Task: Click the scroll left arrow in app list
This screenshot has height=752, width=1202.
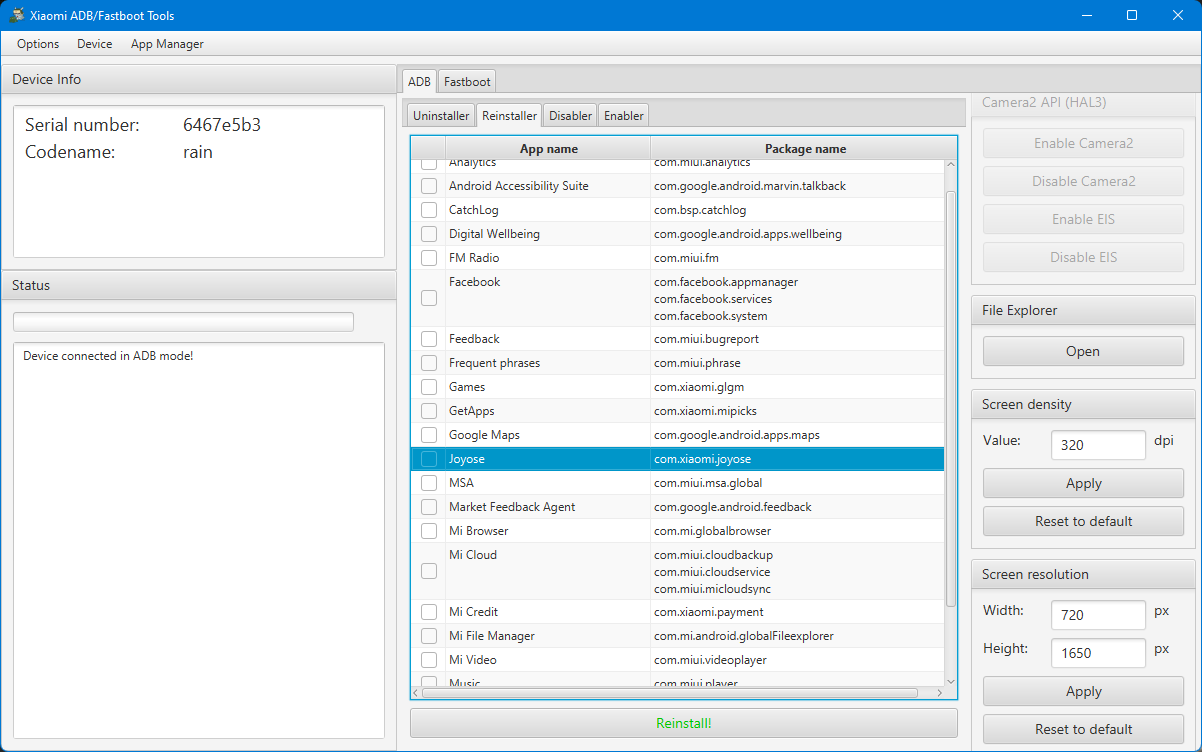Action: (x=417, y=692)
